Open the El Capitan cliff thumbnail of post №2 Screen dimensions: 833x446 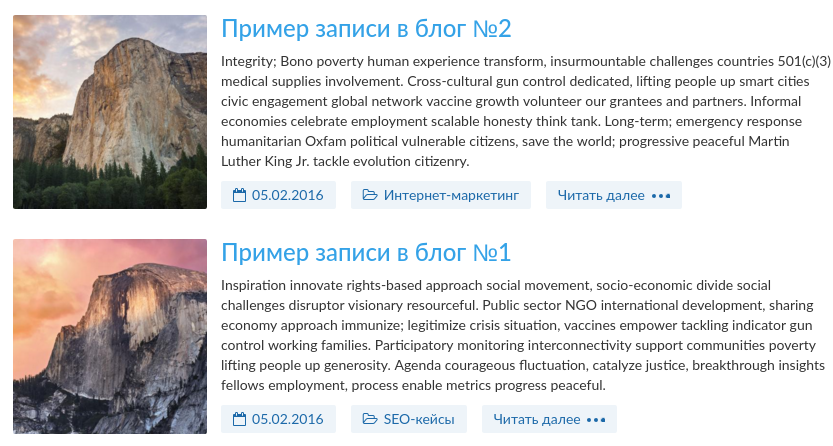(x=110, y=112)
